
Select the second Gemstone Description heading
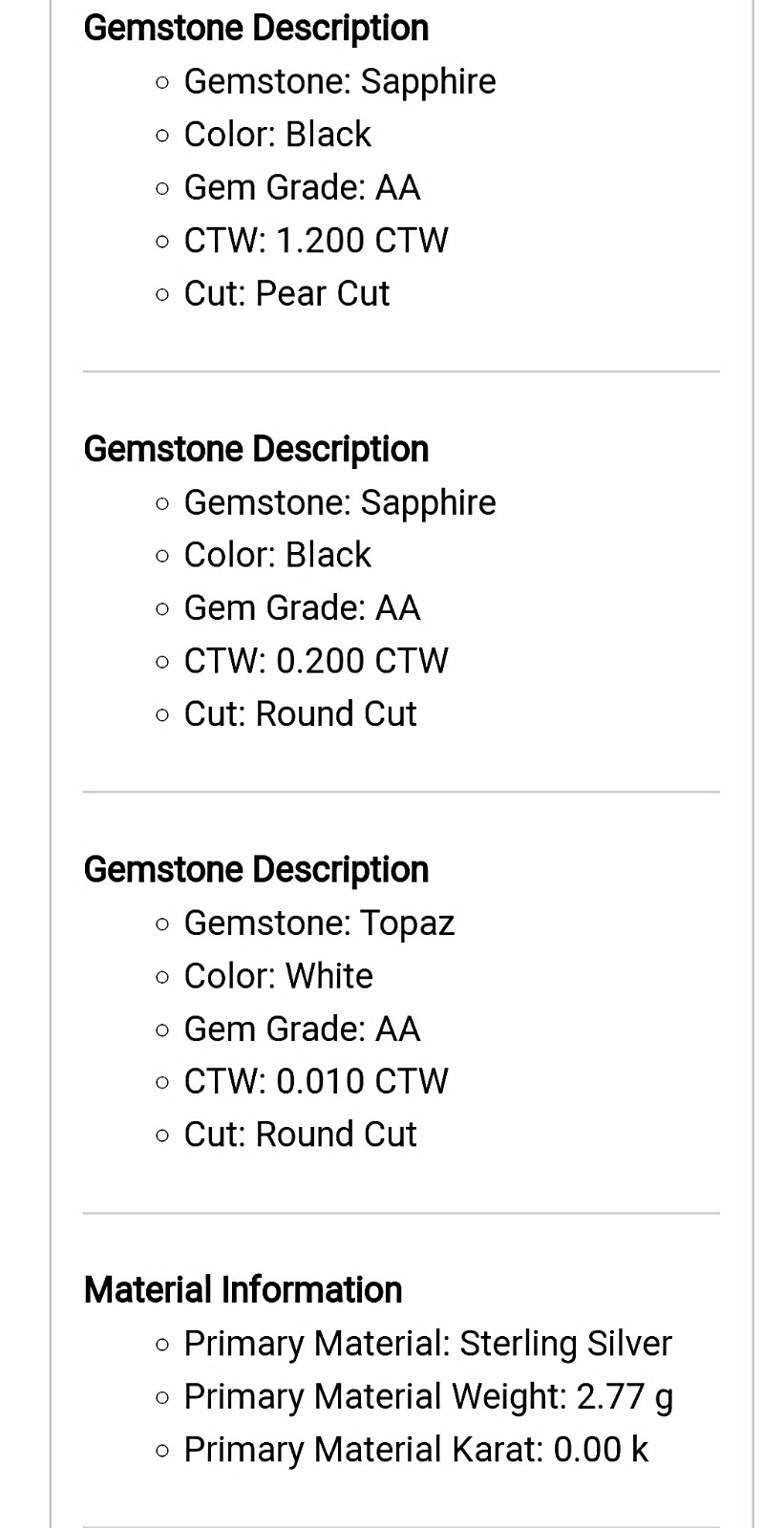tap(256, 449)
